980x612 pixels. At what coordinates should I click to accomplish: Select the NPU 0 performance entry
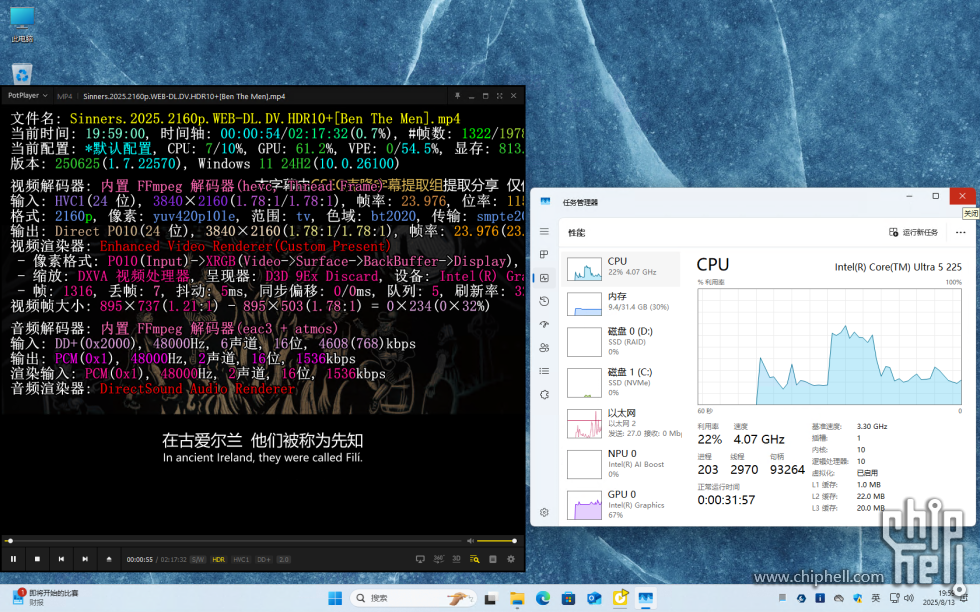point(621,463)
